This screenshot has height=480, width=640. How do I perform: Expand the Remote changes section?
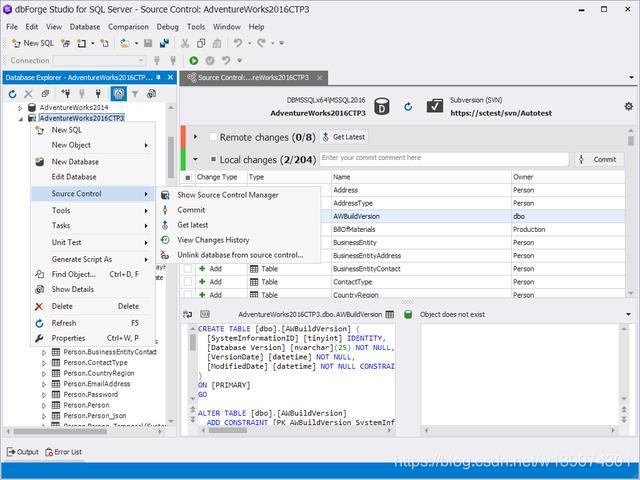tap(196, 137)
